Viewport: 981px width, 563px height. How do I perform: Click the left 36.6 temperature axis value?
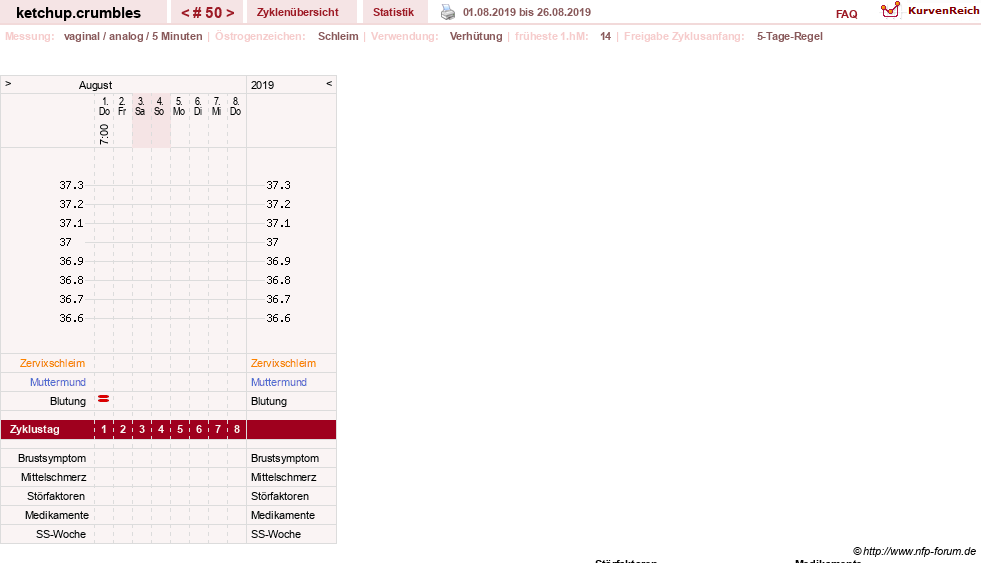coord(71,318)
